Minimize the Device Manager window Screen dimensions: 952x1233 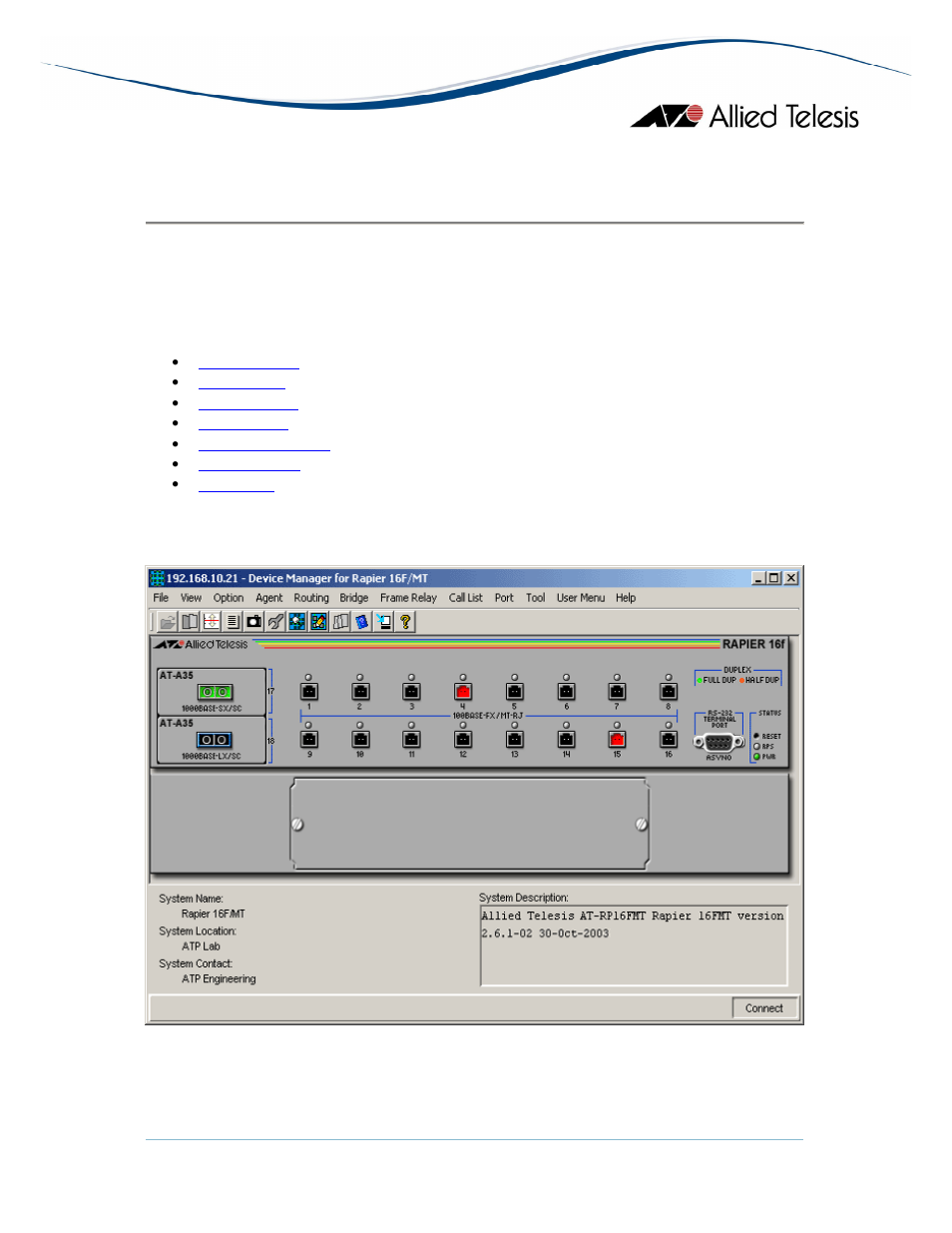pos(758,578)
